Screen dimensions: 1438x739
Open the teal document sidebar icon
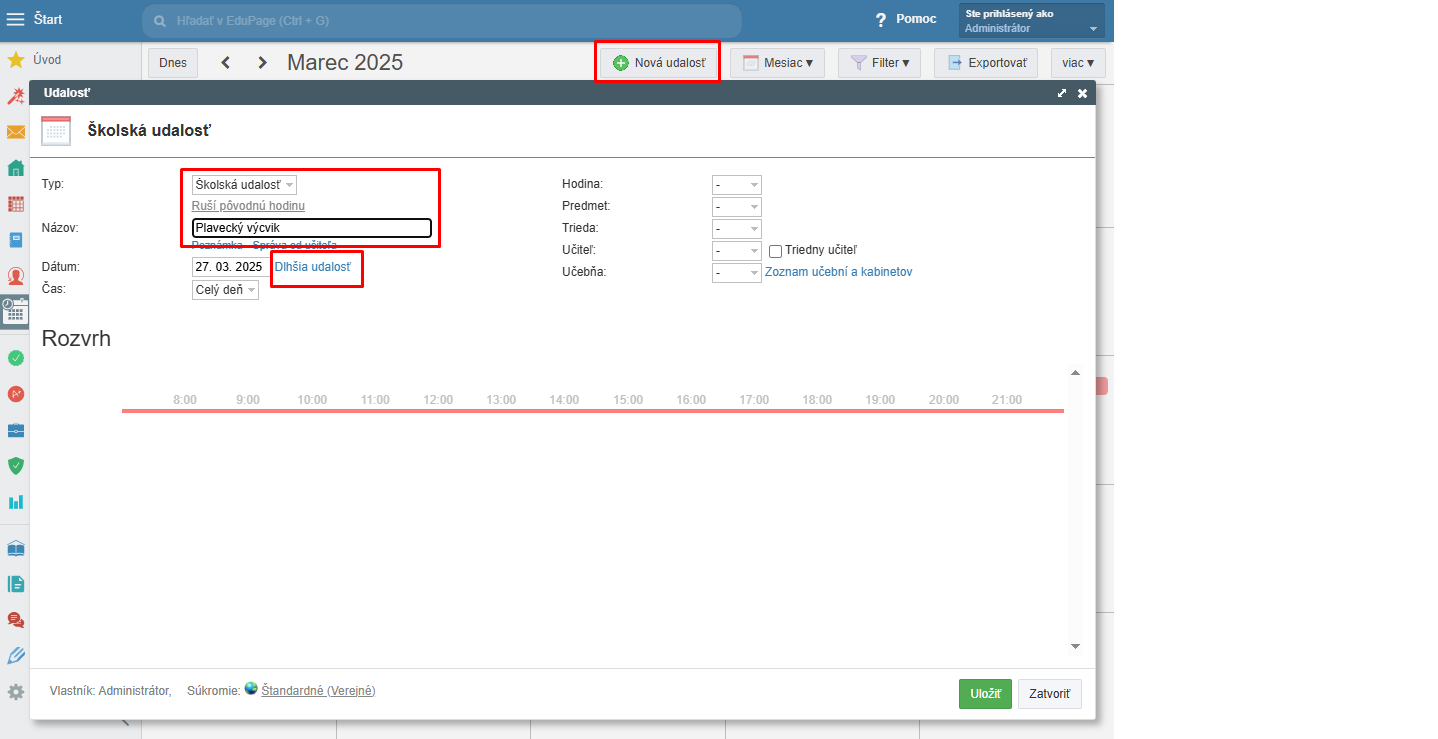(15, 584)
